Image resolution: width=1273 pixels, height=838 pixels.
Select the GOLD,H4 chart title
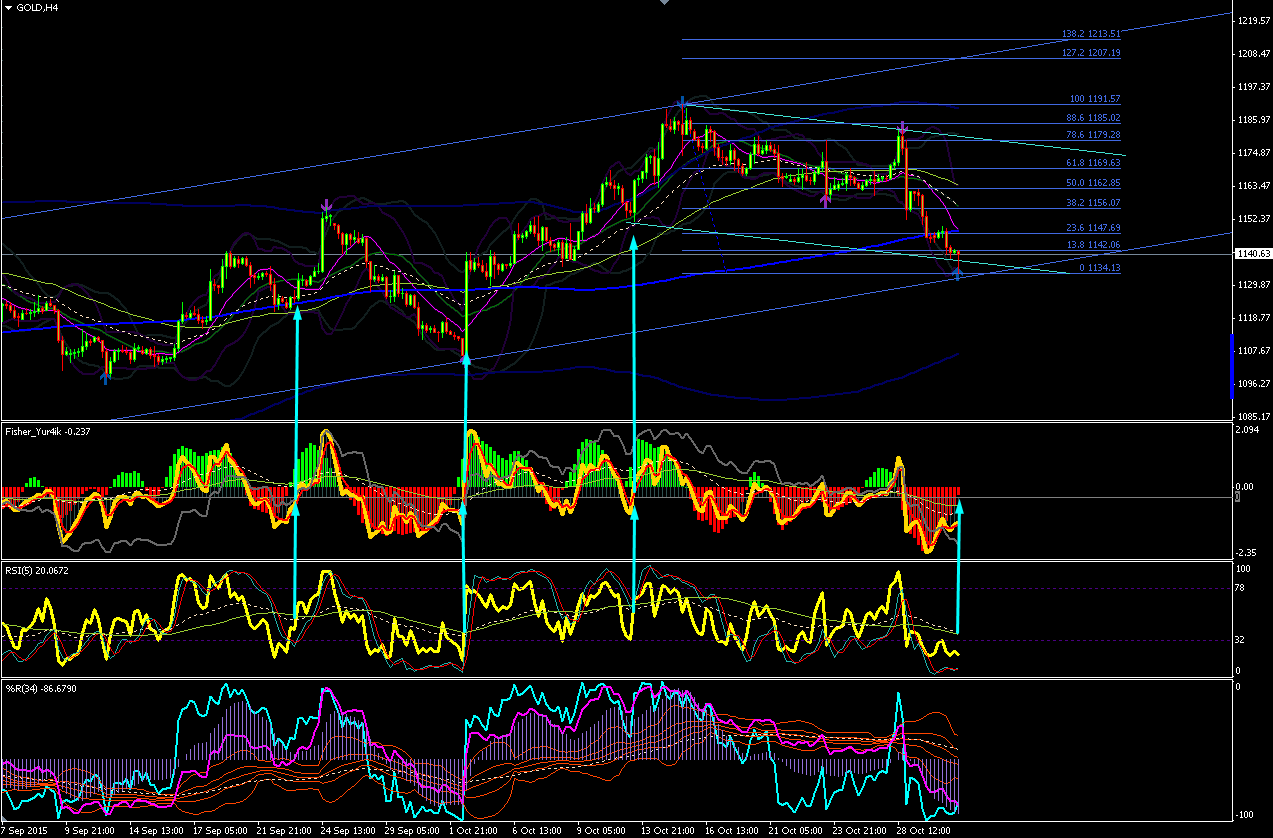click(37, 8)
